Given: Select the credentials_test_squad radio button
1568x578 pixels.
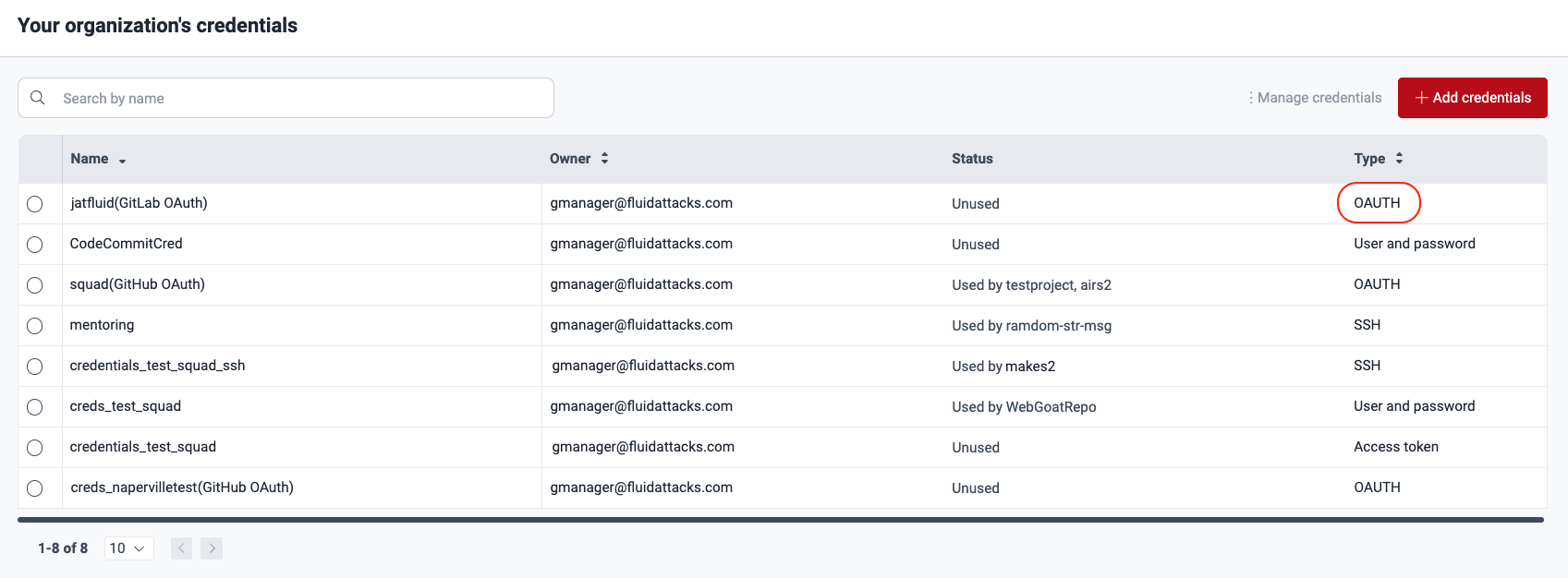Looking at the screenshot, I should 35,448.
